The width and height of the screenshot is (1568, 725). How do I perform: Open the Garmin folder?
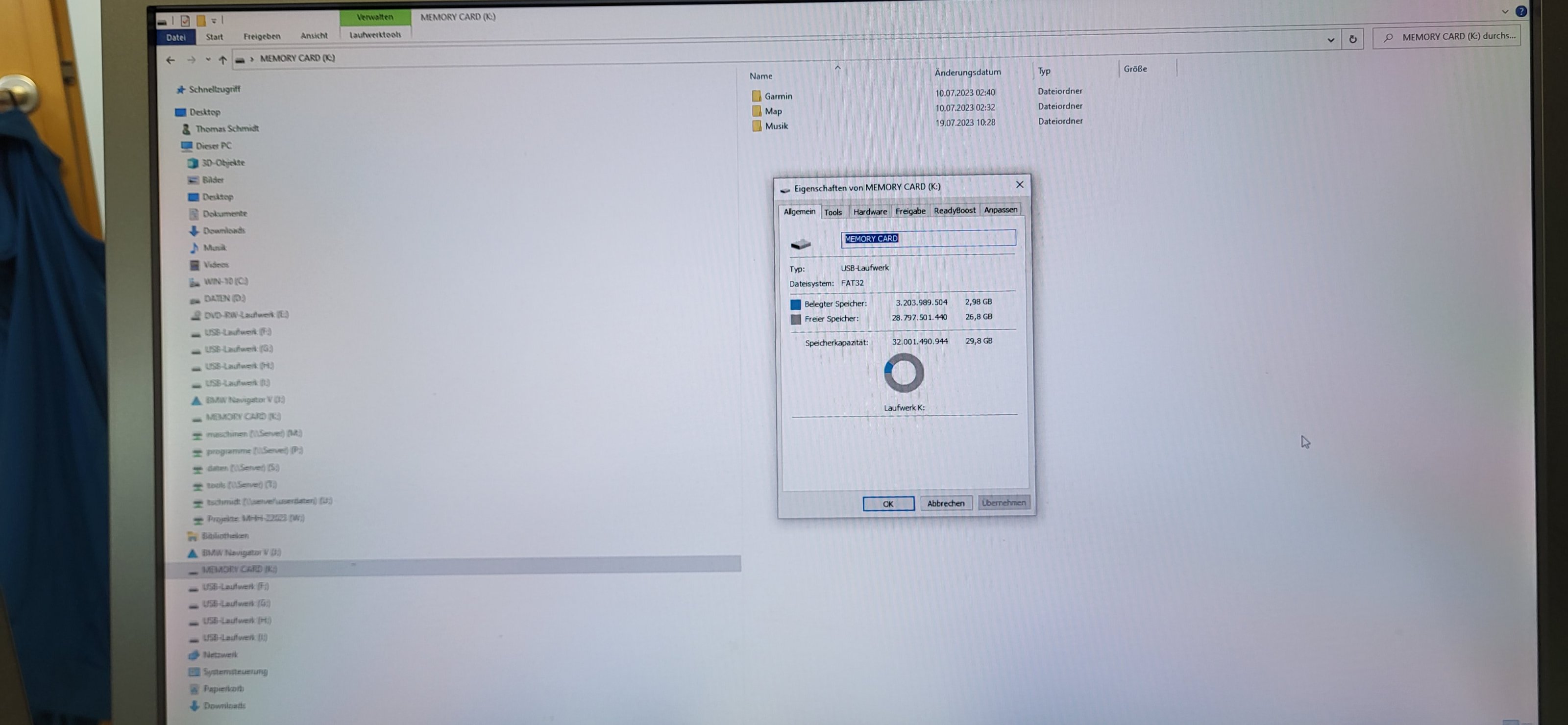777,96
